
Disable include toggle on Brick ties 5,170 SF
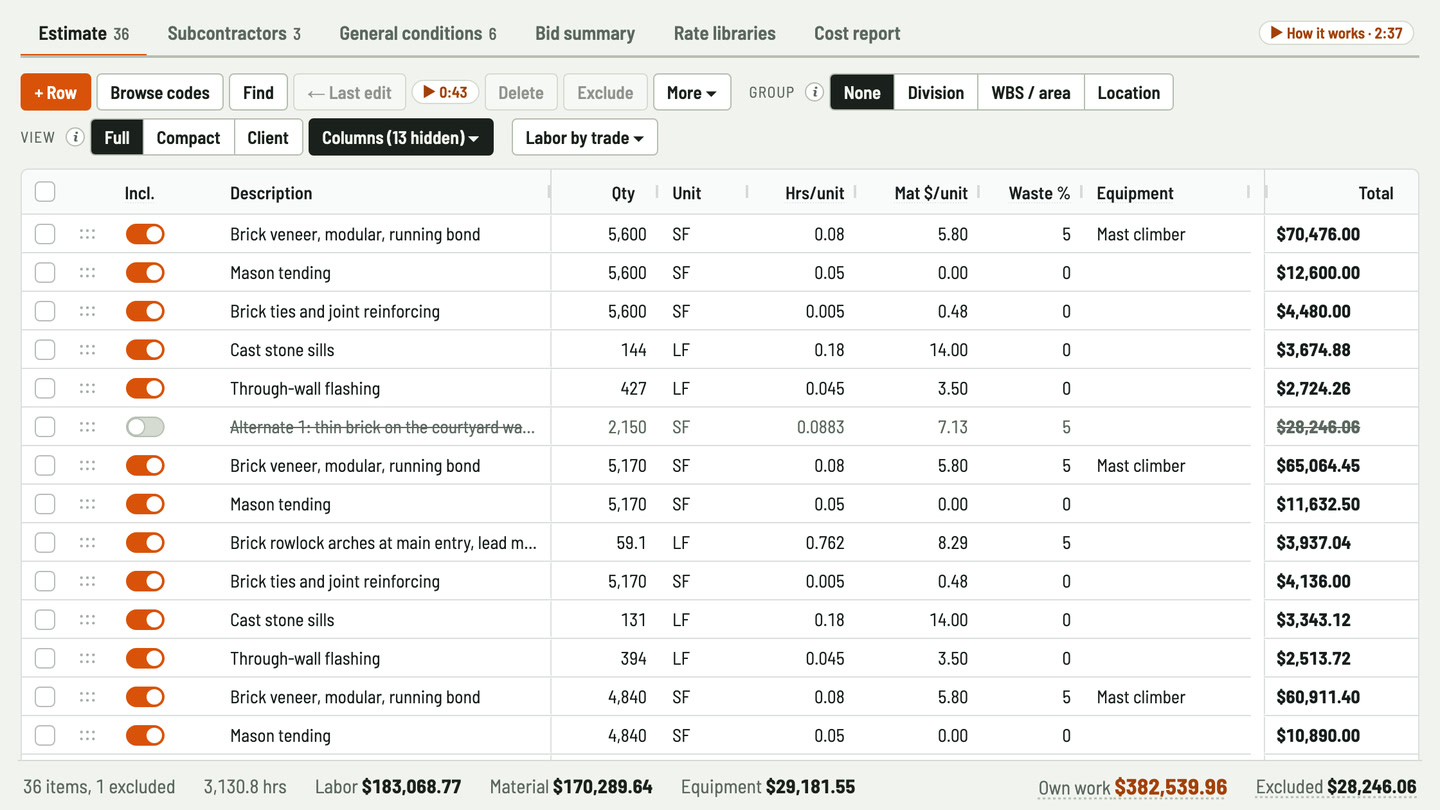click(145, 581)
